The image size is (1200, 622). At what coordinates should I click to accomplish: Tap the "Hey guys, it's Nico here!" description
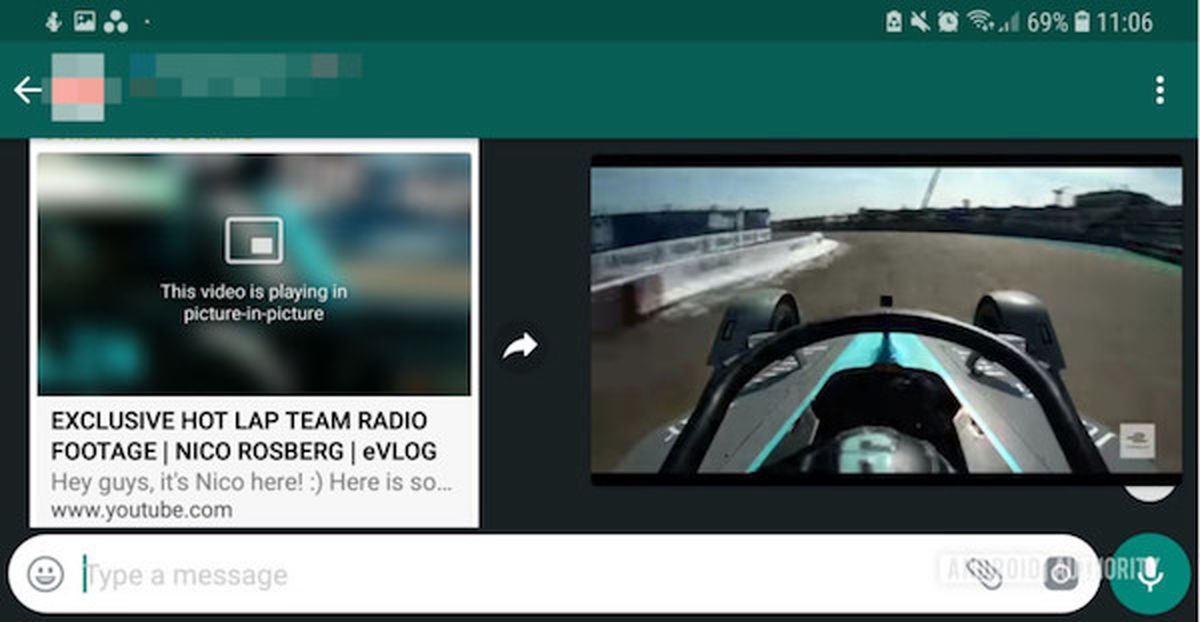pyautogui.click(x=252, y=483)
